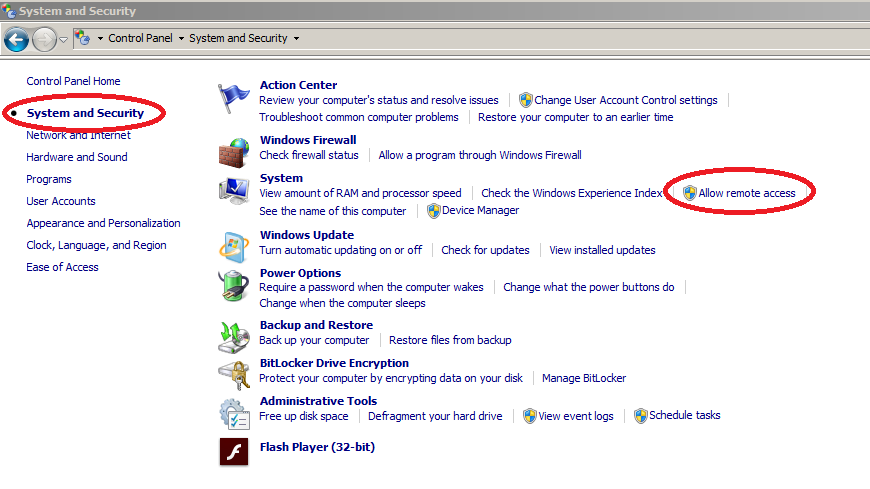This screenshot has height=489, width=870.
Task: Open the Backup and Restore icon
Action: click(233, 337)
